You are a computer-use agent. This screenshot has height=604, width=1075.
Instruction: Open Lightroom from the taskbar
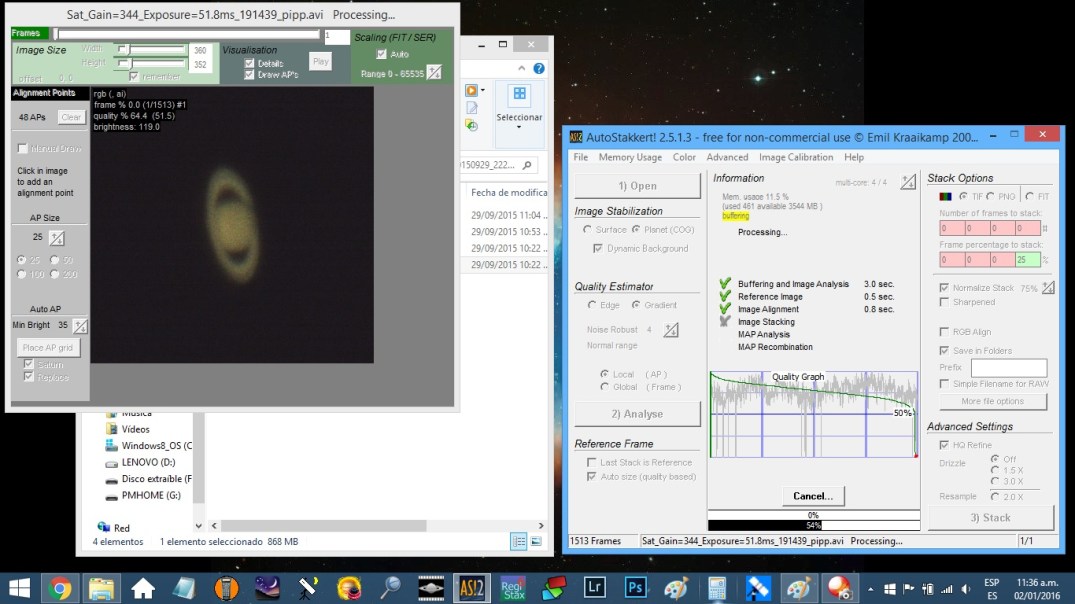click(594, 588)
